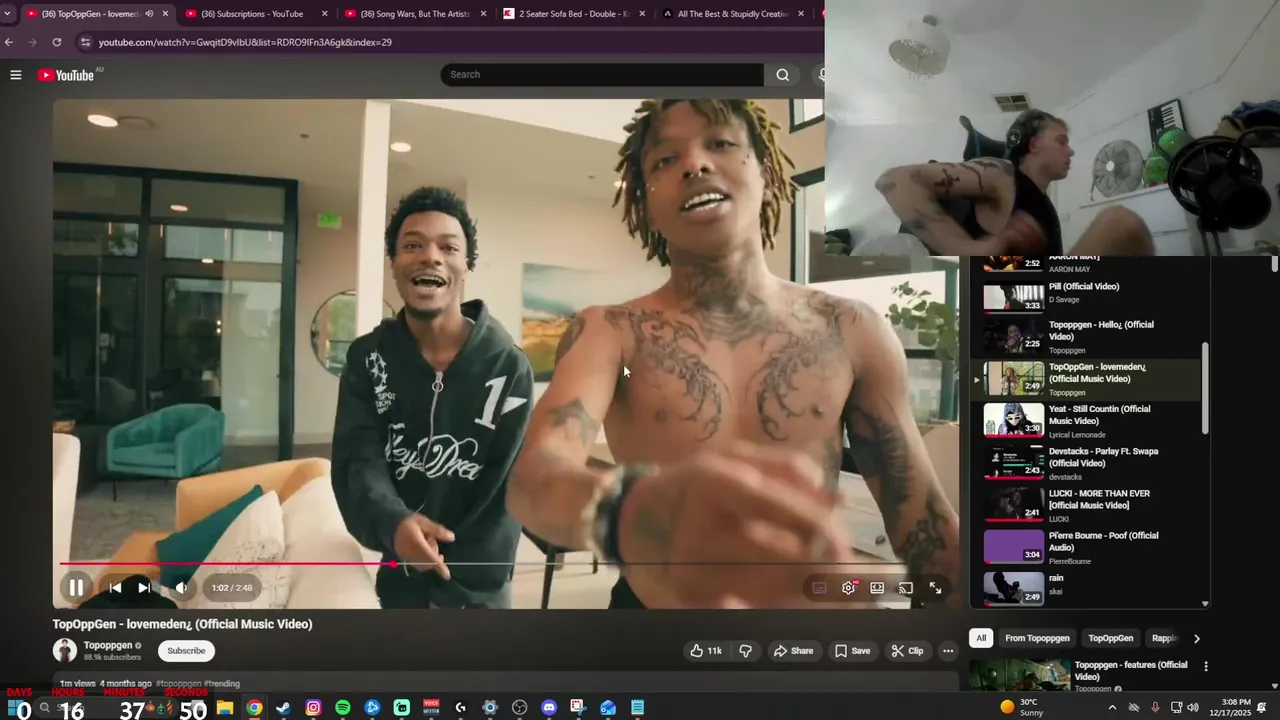Image resolution: width=1280 pixels, height=720 pixels.
Task: Select the All filter chip
Action: [981, 638]
